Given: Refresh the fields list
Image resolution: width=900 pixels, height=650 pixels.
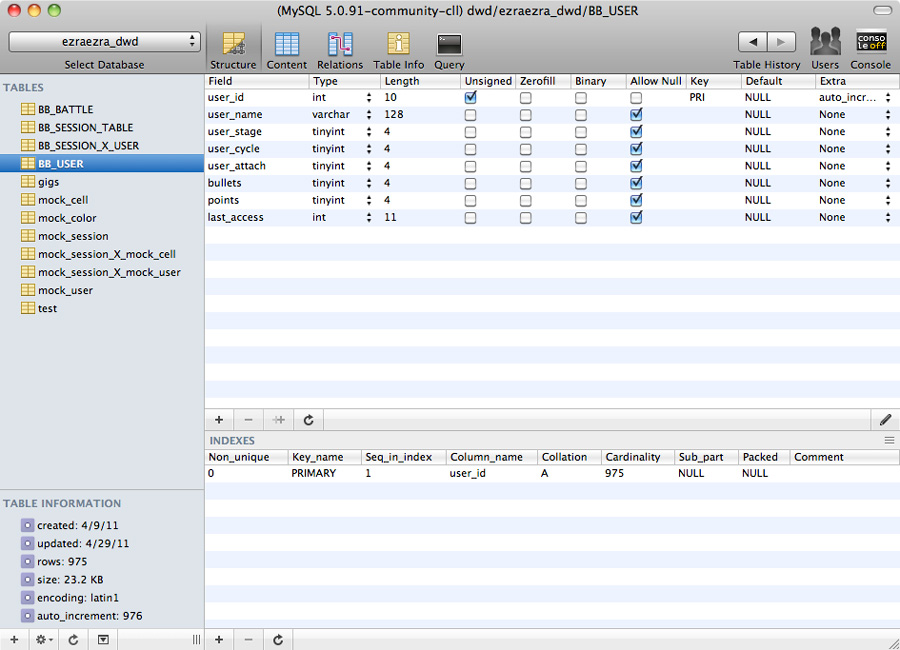Looking at the screenshot, I should click(x=309, y=420).
